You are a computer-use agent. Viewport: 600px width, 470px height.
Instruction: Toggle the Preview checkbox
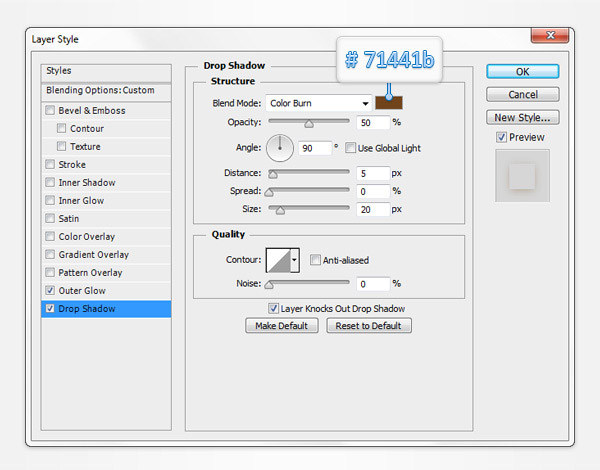click(502, 137)
